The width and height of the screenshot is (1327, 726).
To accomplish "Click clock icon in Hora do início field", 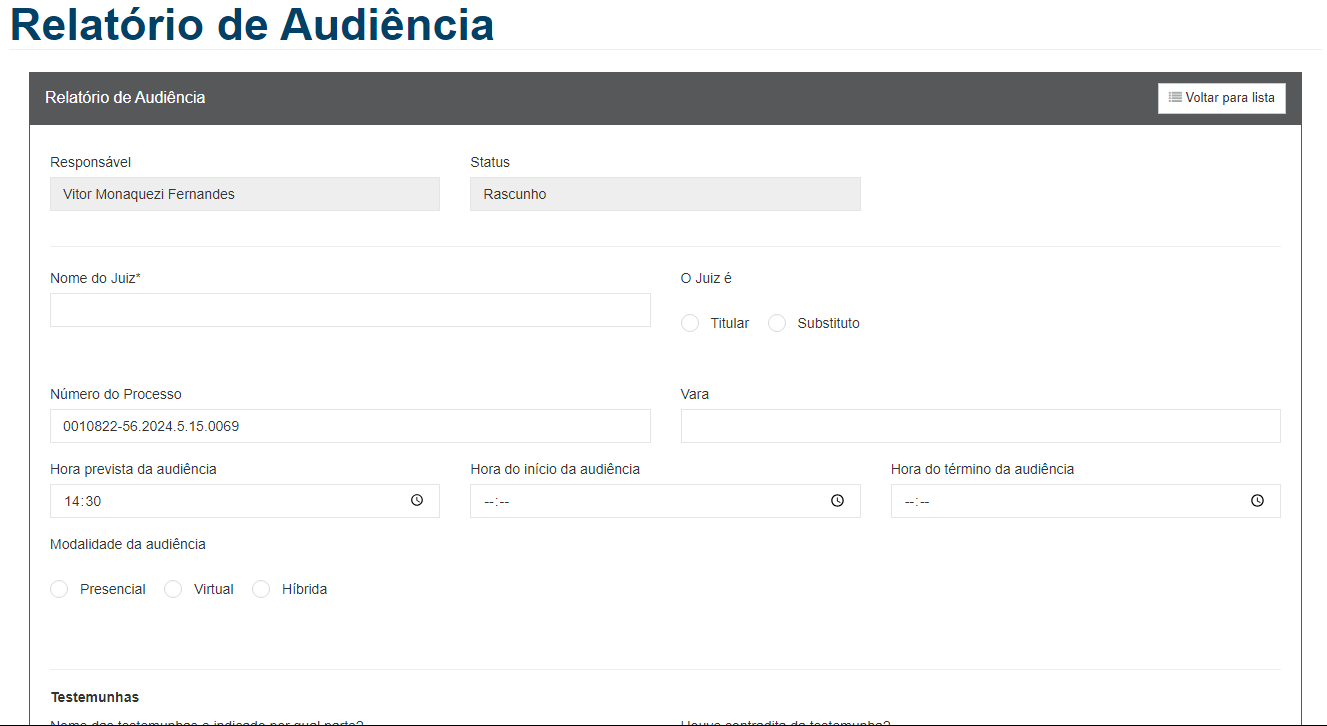I will [x=837, y=501].
